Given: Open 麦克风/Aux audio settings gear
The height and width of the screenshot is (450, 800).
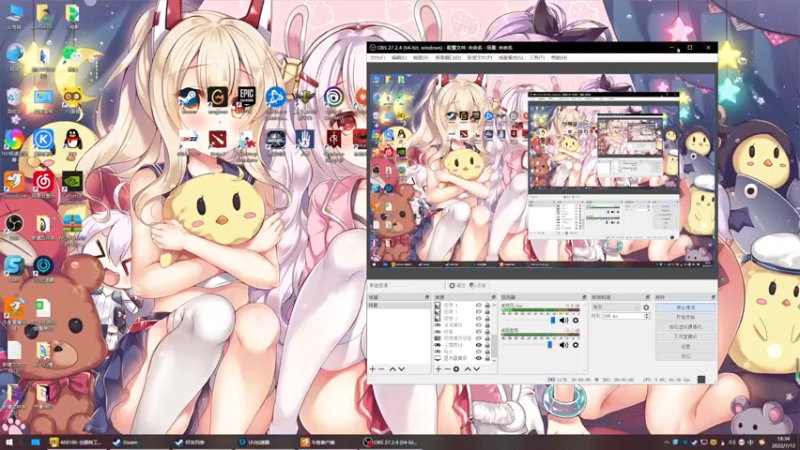Looking at the screenshot, I should [x=576, y=320].
